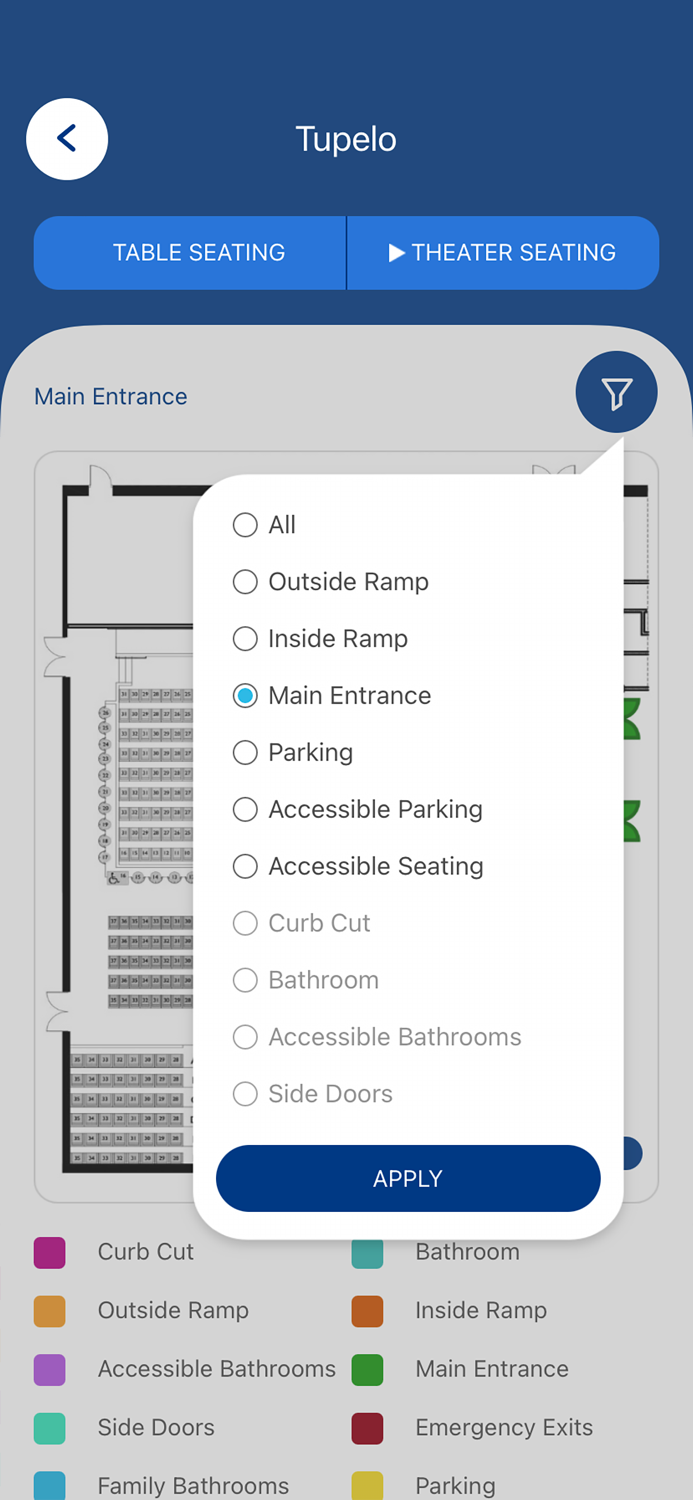The height and width of the screenshot is (1500, 693).
Task: Click the purple Accessible Bathrooms swatch
Action: (49, 1369)
